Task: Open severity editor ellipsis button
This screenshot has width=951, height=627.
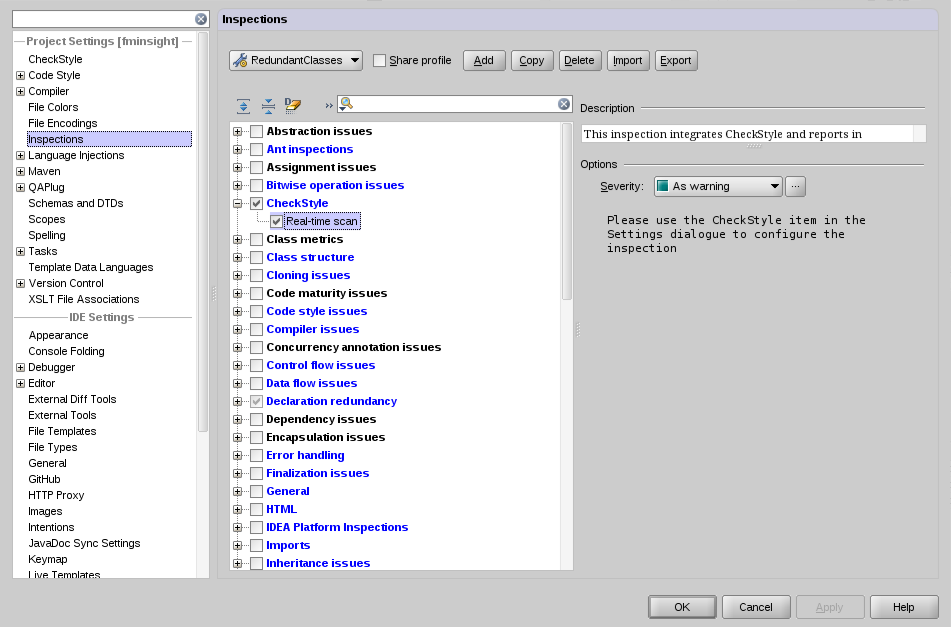Action: (x=795, y=186)
